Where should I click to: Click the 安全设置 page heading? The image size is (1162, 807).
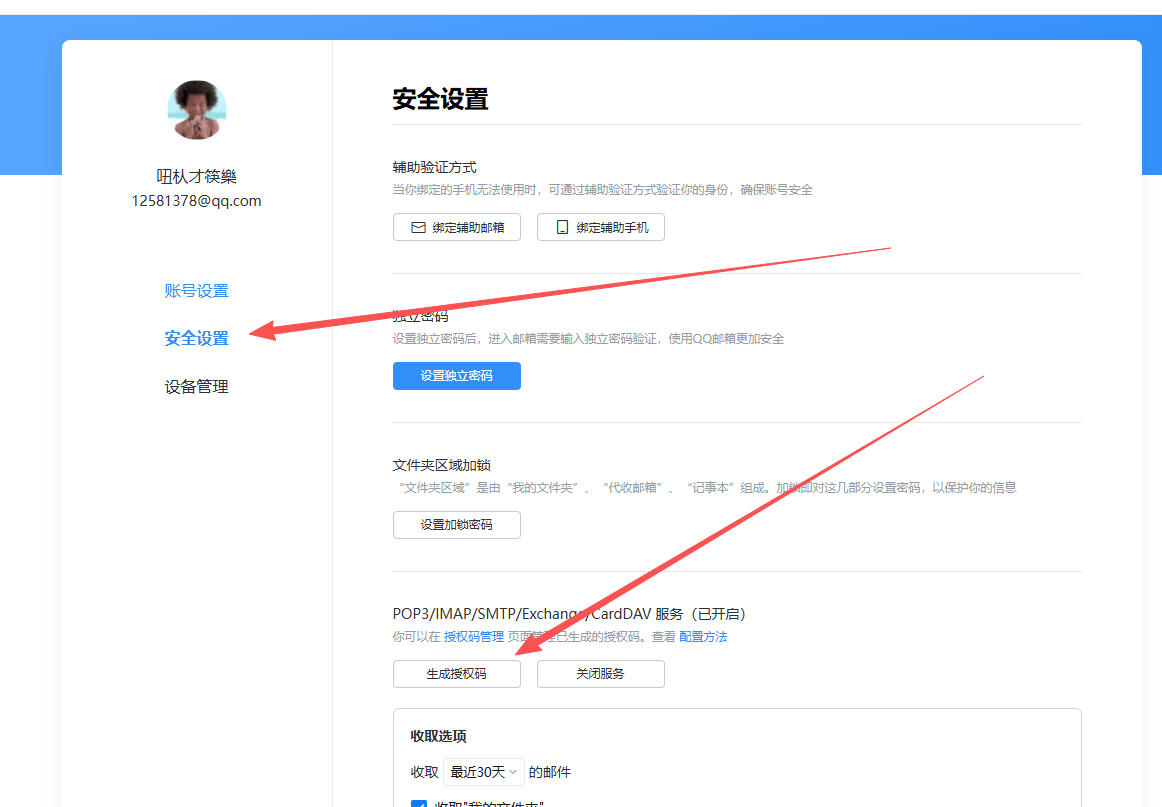click(x=440, y=99)
